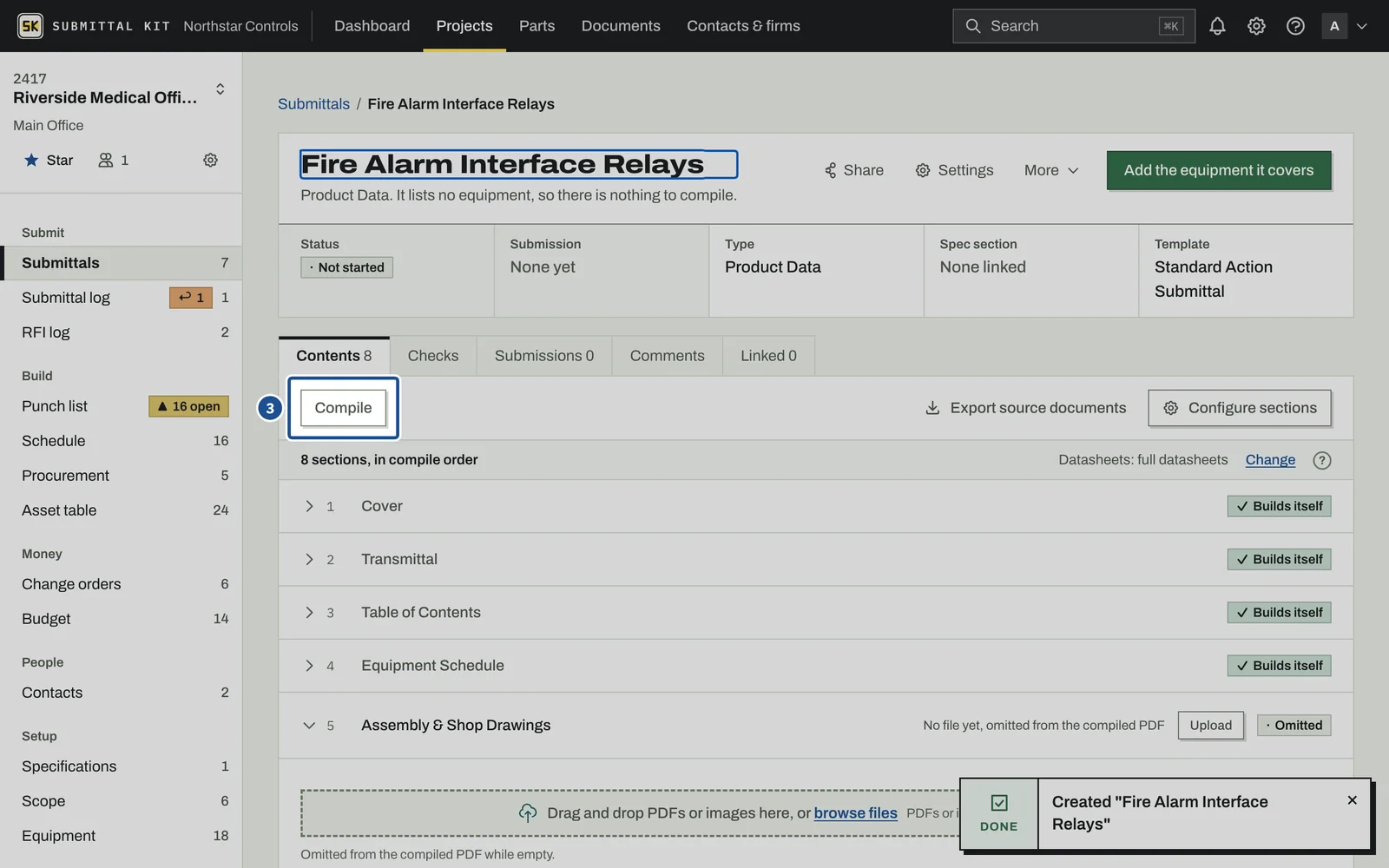Open project settings gear in sidebar

pyautogui.click(x=210, y=160)
